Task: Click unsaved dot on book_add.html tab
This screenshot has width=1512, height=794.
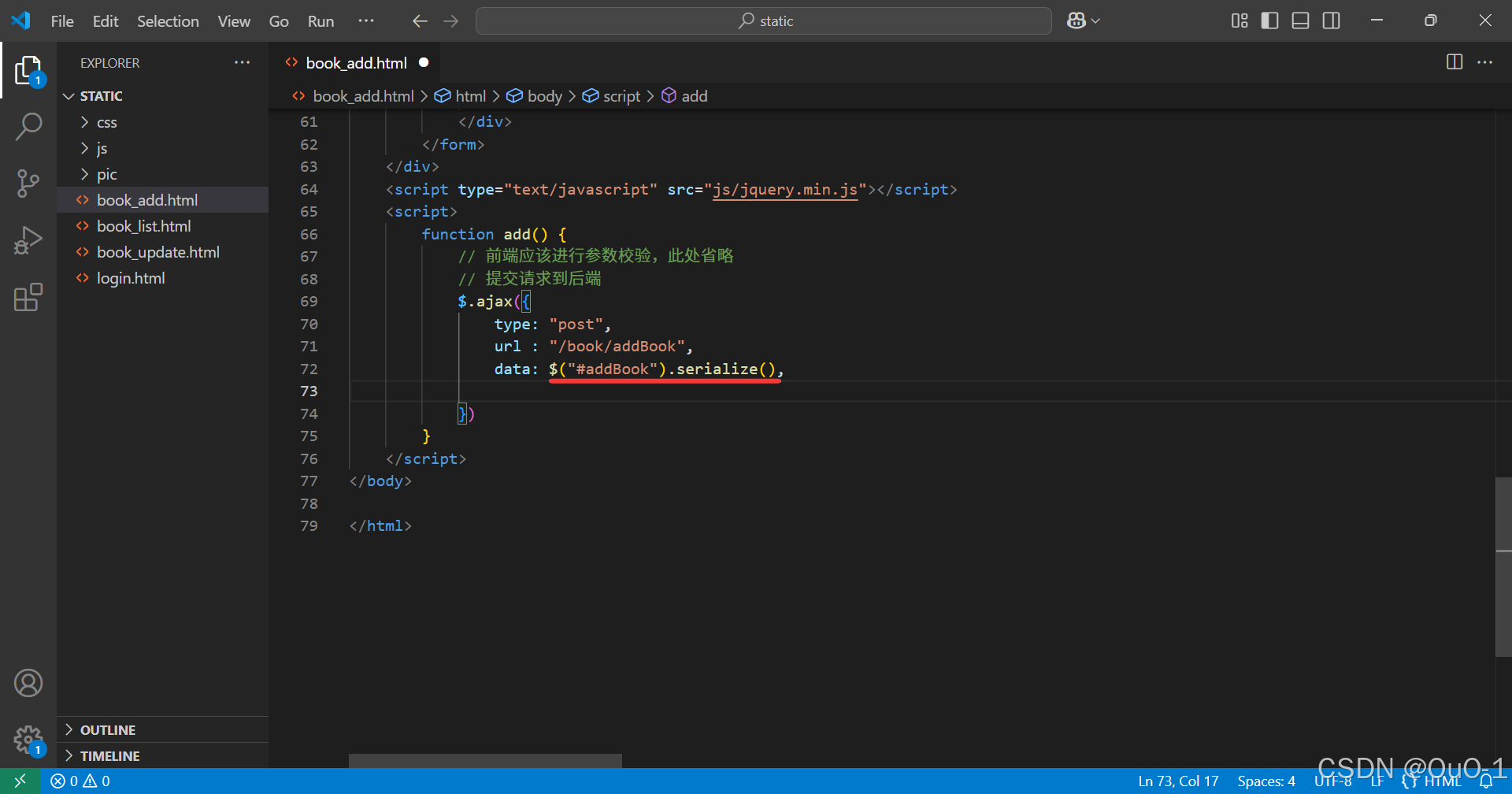Action: 424,62
